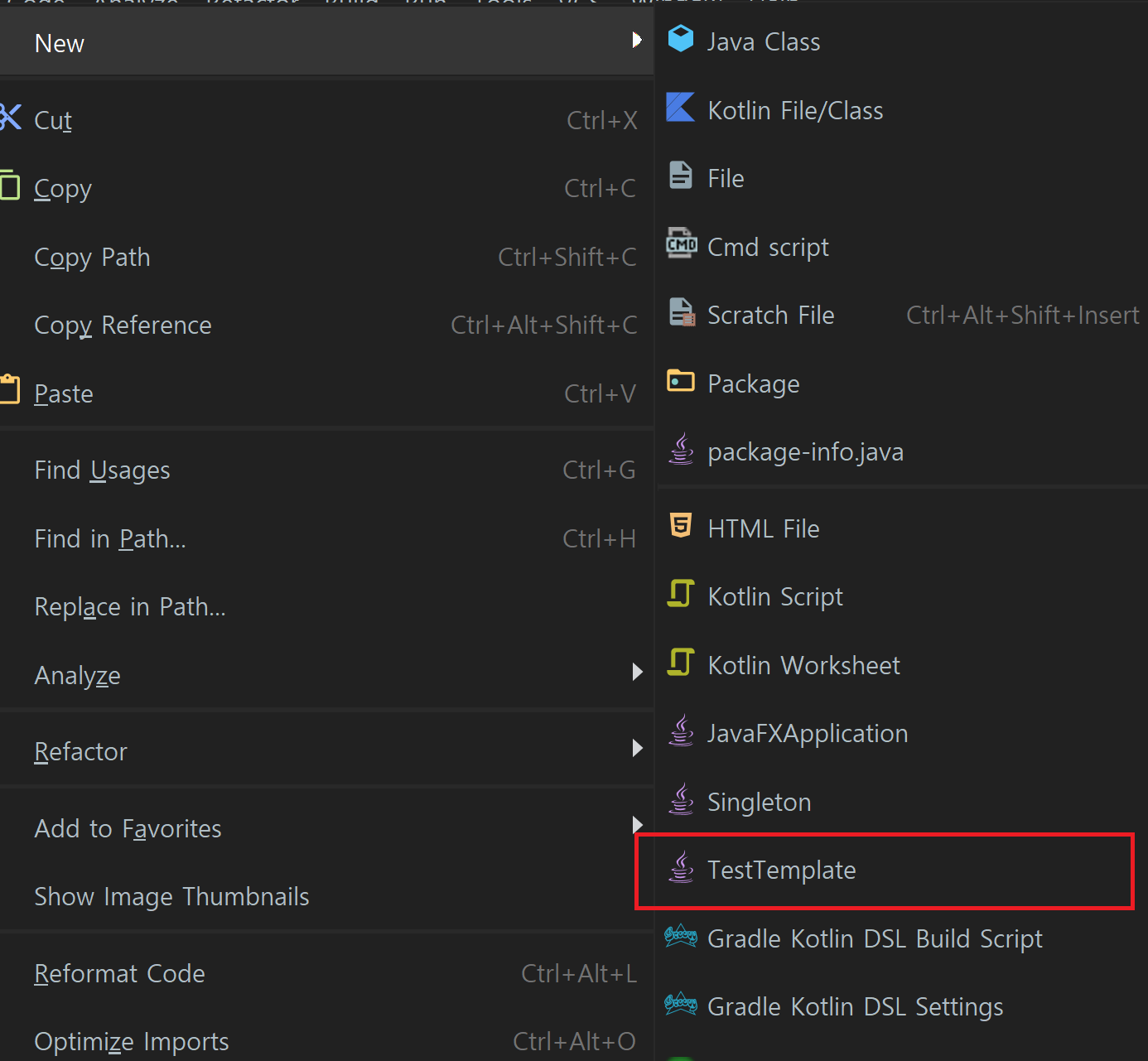This screenshot has width=1148, height=1061.
Task: Click the Cmd script CMD icon
Action: [682, 244]
